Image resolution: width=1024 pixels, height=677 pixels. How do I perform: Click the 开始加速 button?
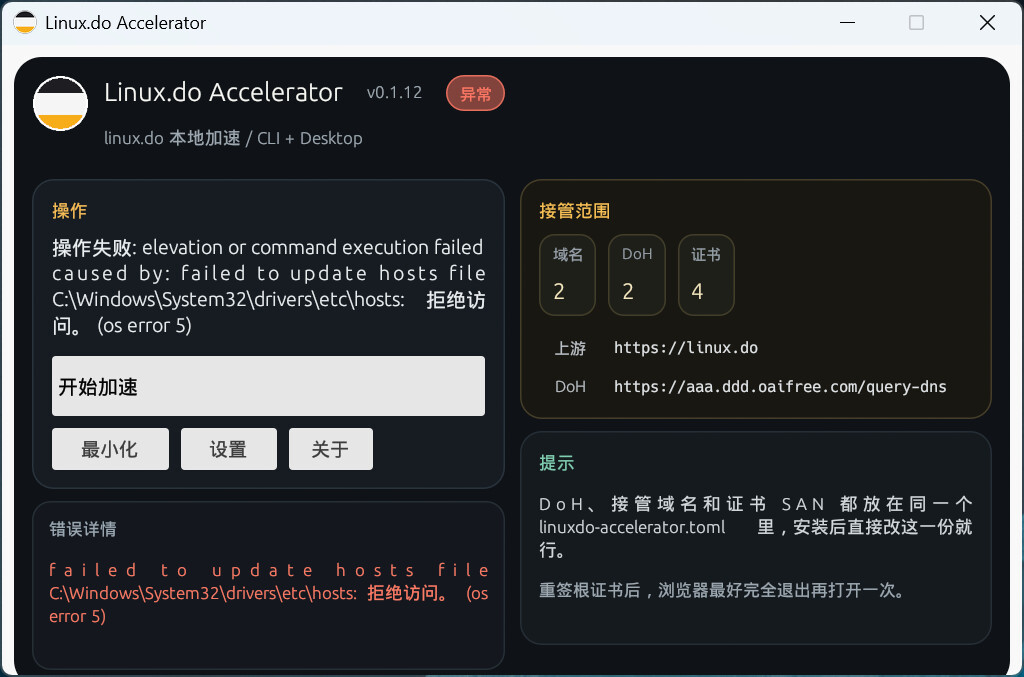click(x=268, y=386)
